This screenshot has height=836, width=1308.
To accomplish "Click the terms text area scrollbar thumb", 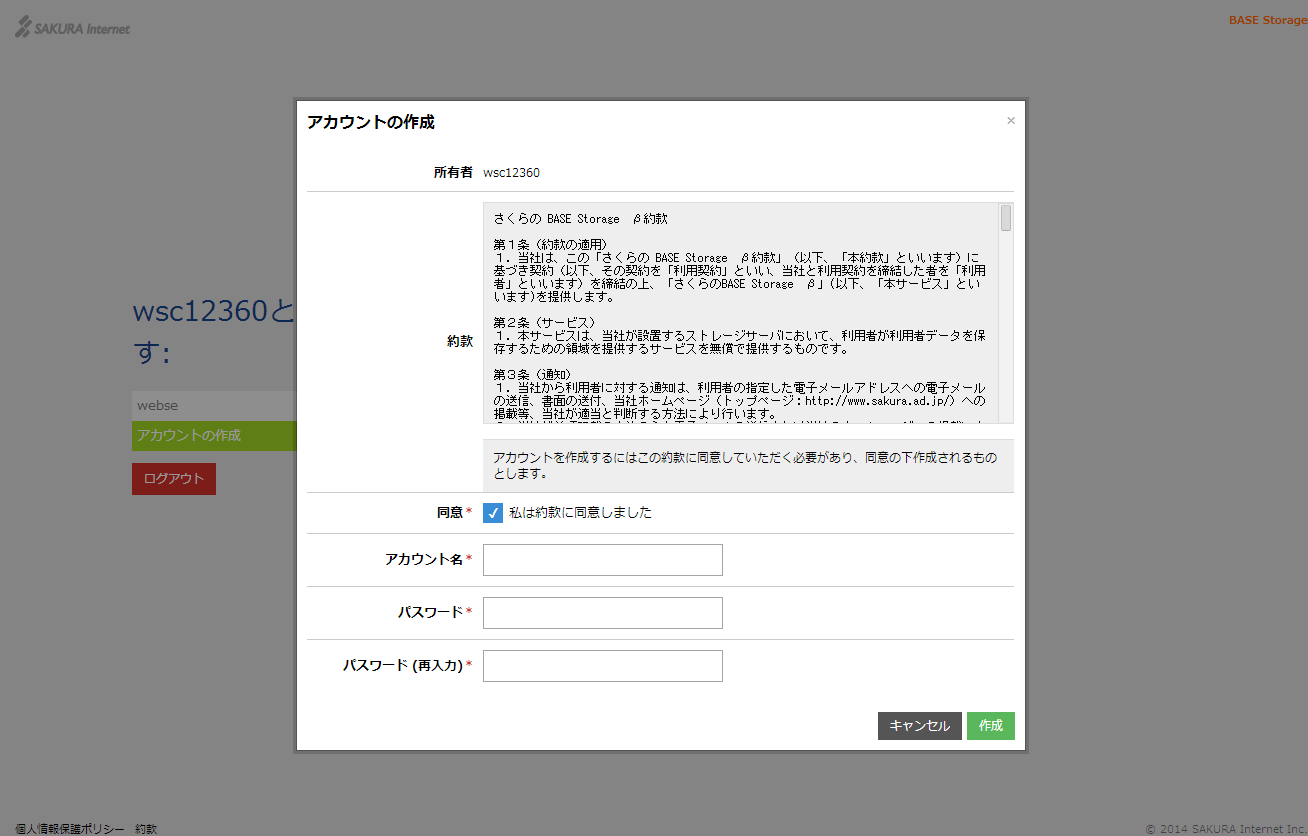I will pyautogui.click(x=1006, y=218).
